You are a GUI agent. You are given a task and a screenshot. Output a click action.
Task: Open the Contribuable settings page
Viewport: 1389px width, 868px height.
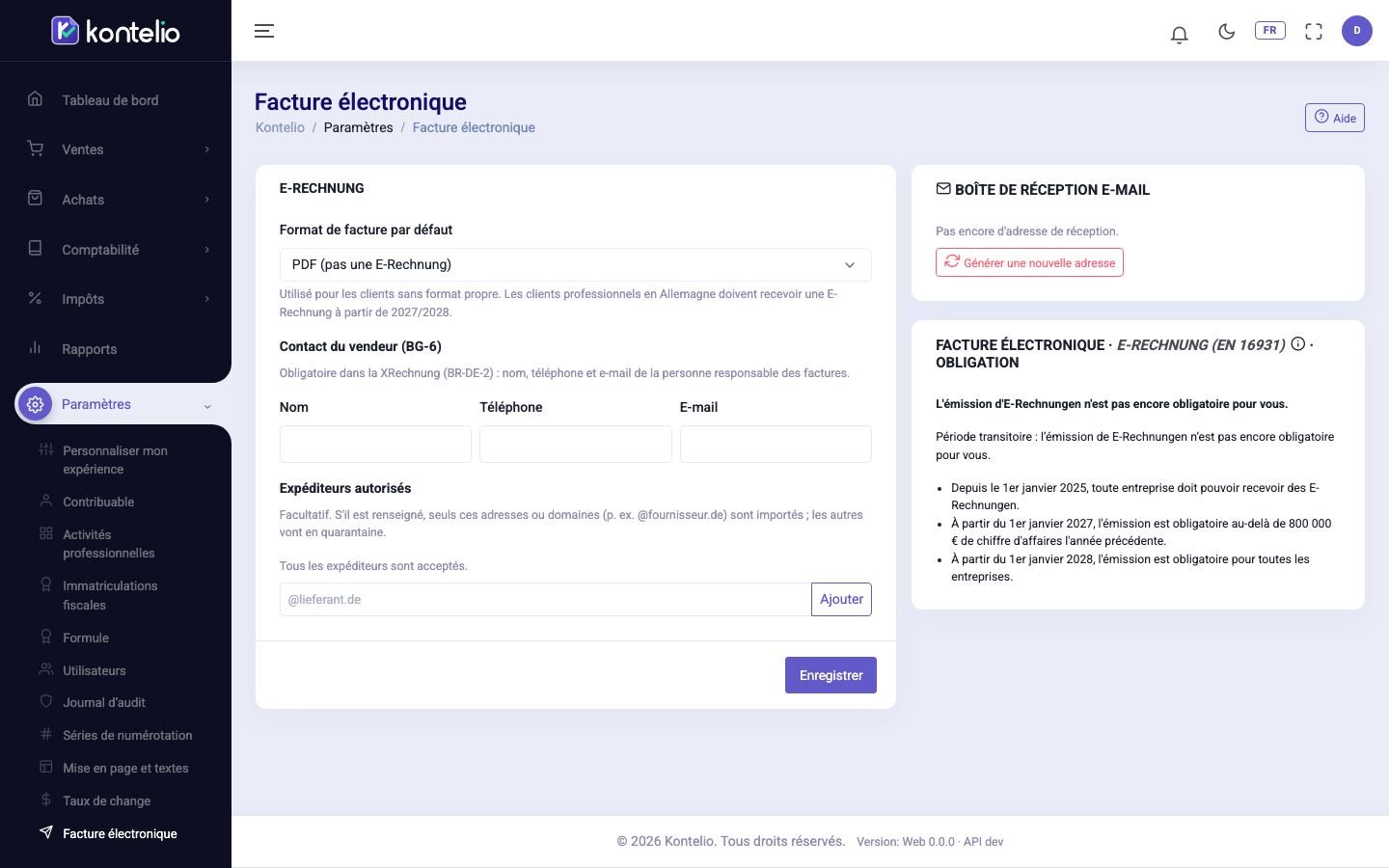point(98,502)
